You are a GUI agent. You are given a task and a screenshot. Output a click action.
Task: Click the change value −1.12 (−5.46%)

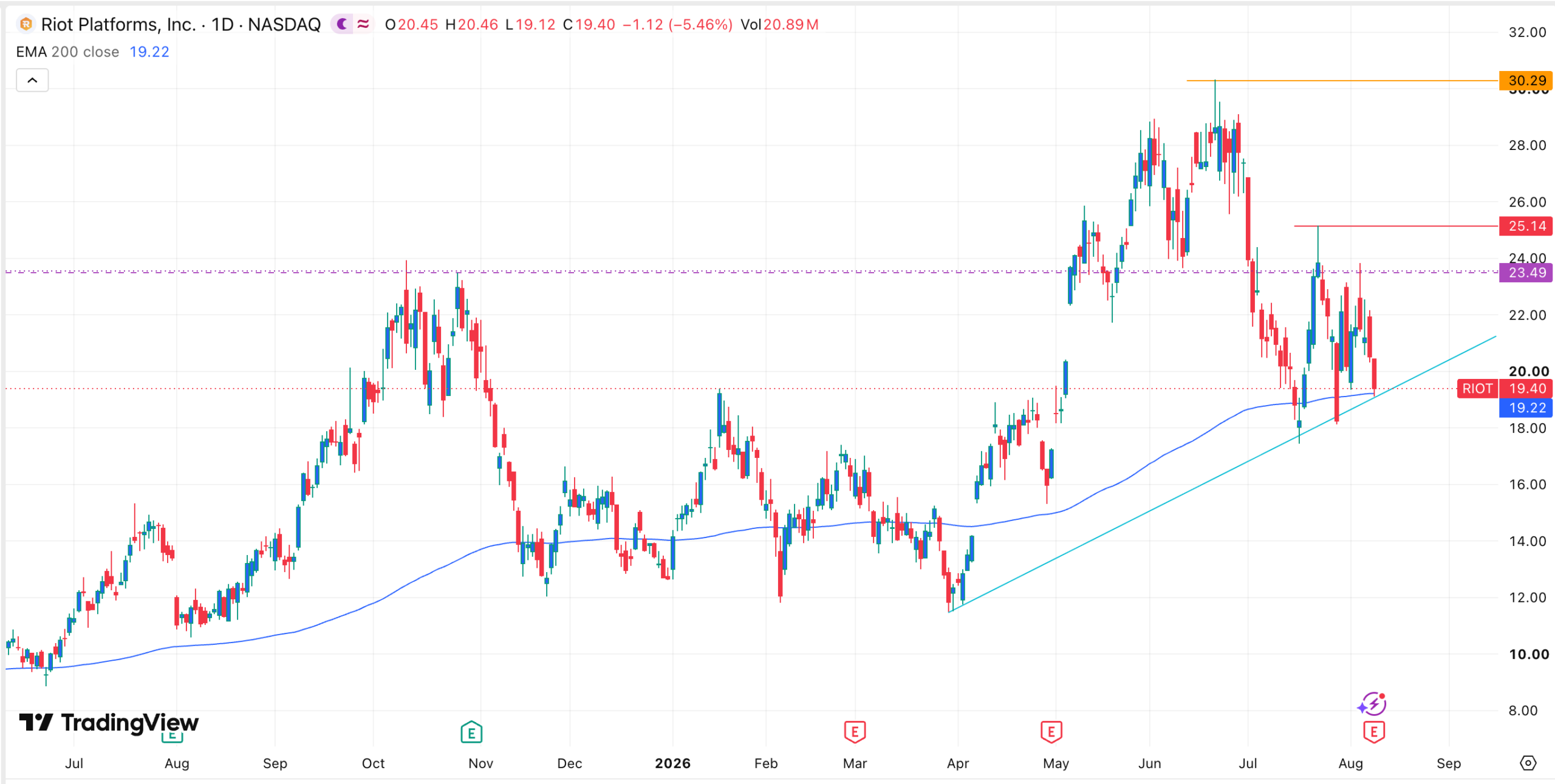[678, 24]
